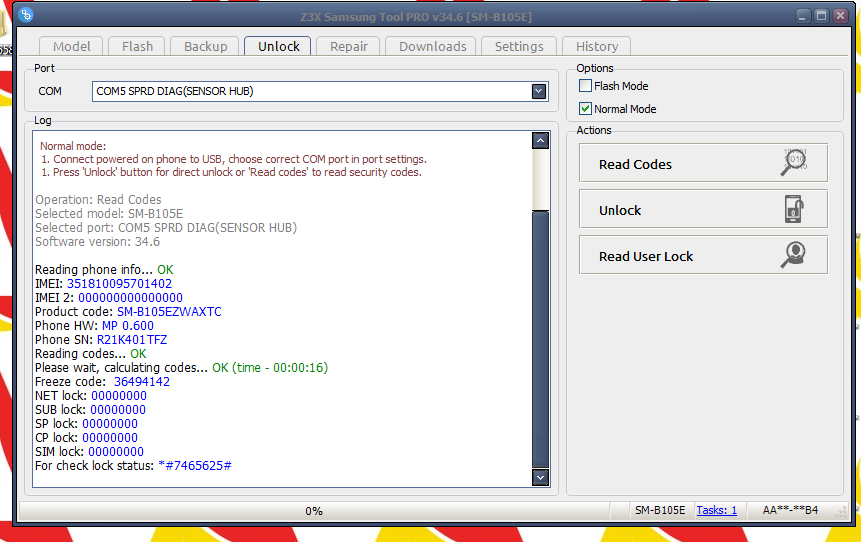Click the Z3X app icon in title bar

coord(25,14)
